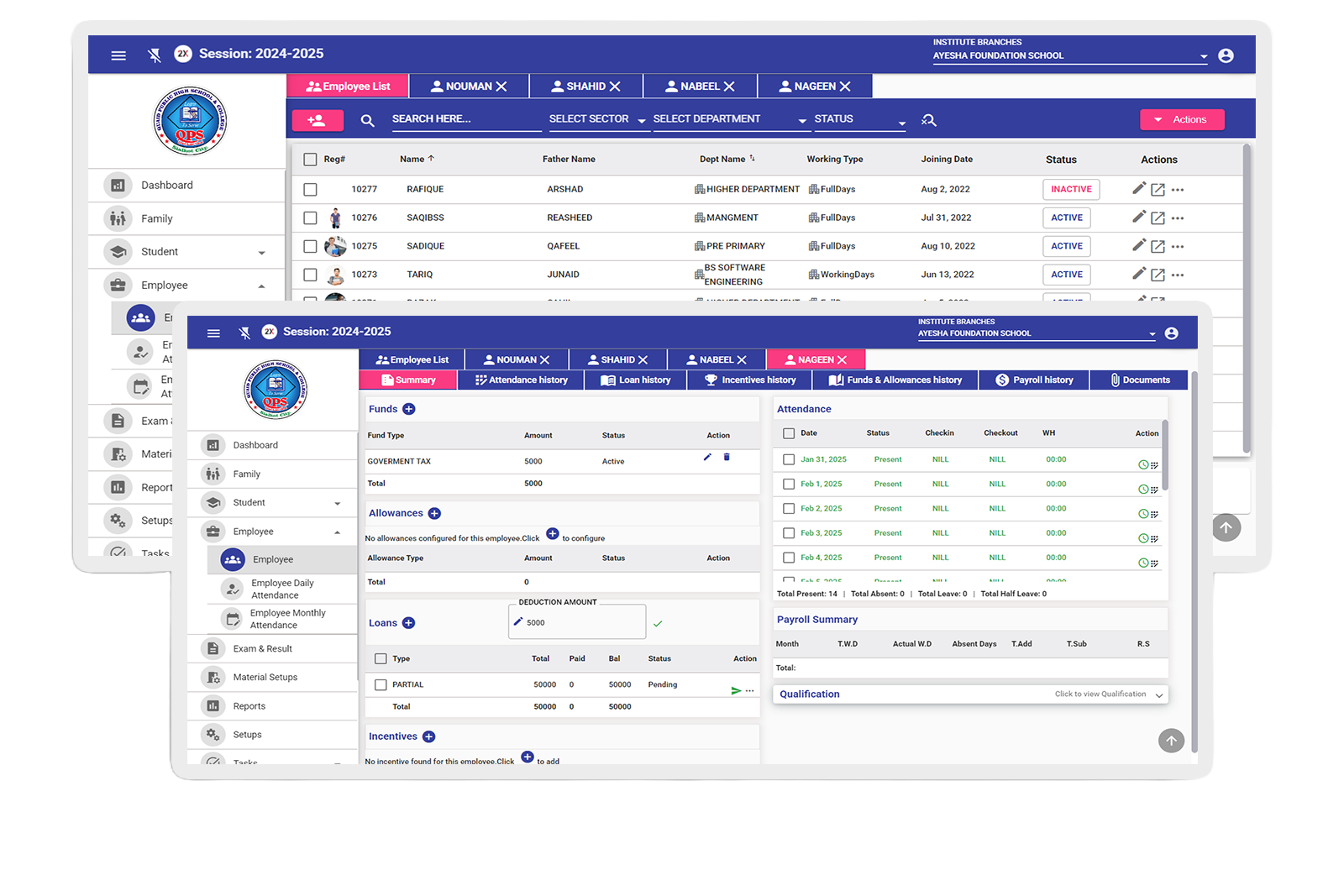Click the plus icon next to Funds

point(409,409)
